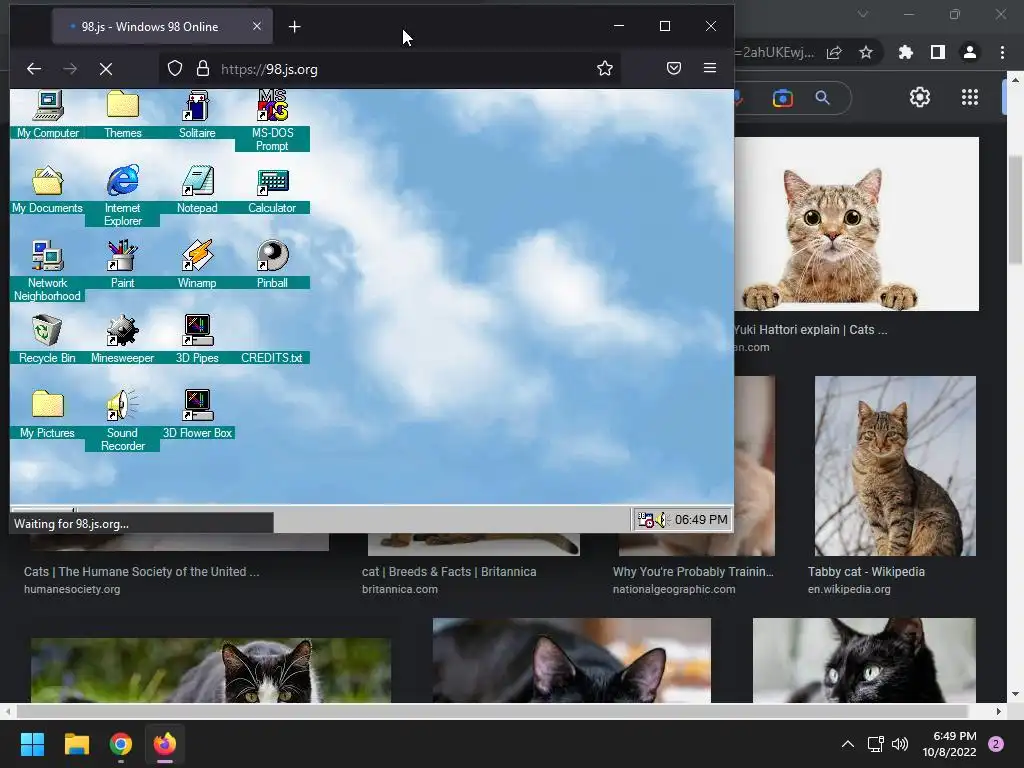Bookmark page with Chrome star
Viewport: 1024px width, 768px height.
coord(866,52)
